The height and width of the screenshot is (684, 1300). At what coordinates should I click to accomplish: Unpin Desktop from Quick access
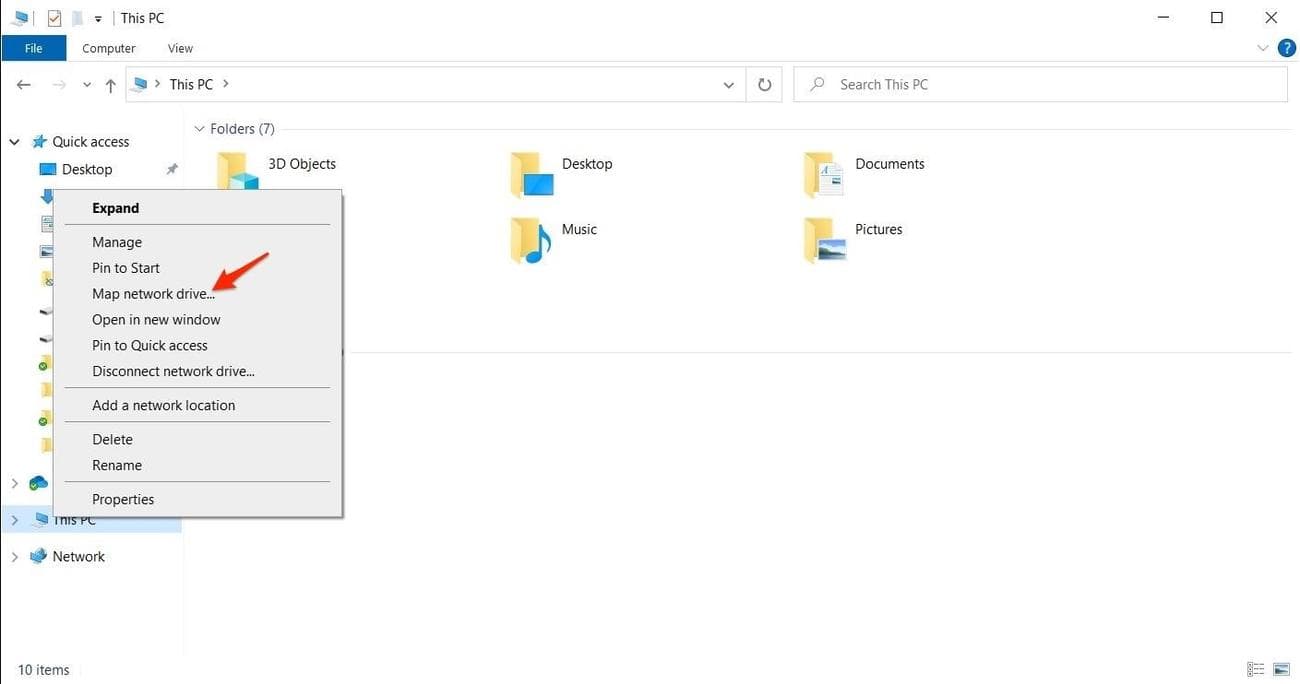click(x=171, y=168)
